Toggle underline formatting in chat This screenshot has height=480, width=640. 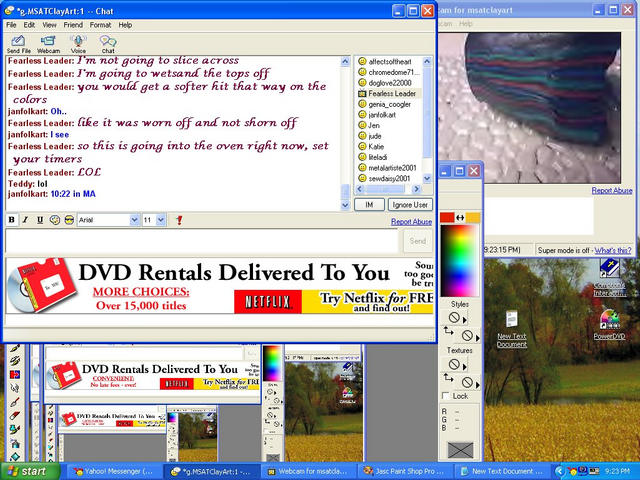tap(40, 220)
